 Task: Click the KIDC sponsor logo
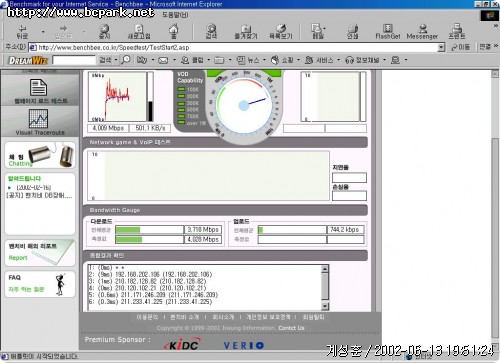(182, 345)
